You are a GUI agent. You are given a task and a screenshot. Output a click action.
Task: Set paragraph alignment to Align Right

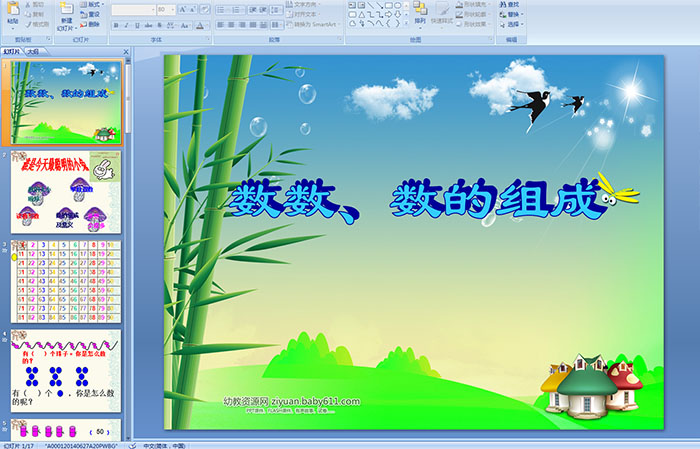tap(242, 25)
